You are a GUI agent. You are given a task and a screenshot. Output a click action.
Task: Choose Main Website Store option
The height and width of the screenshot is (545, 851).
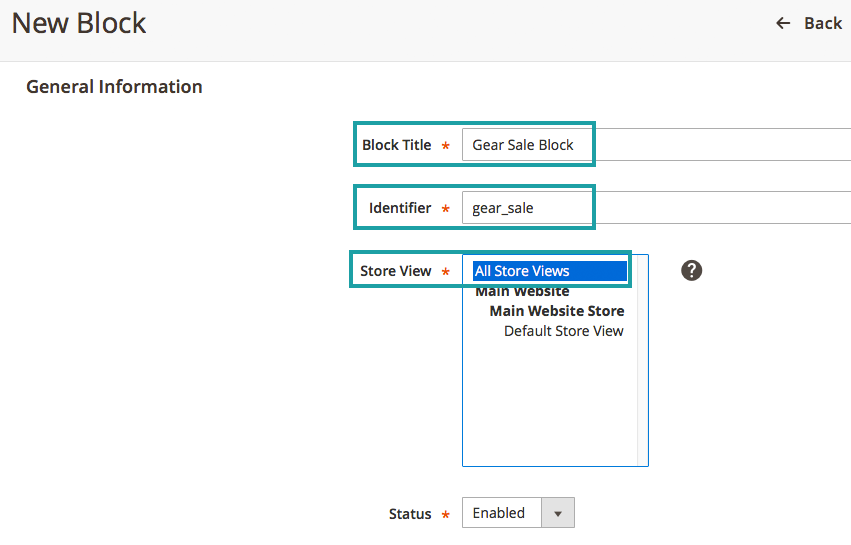pyautogui.click(x=556, y=311)
